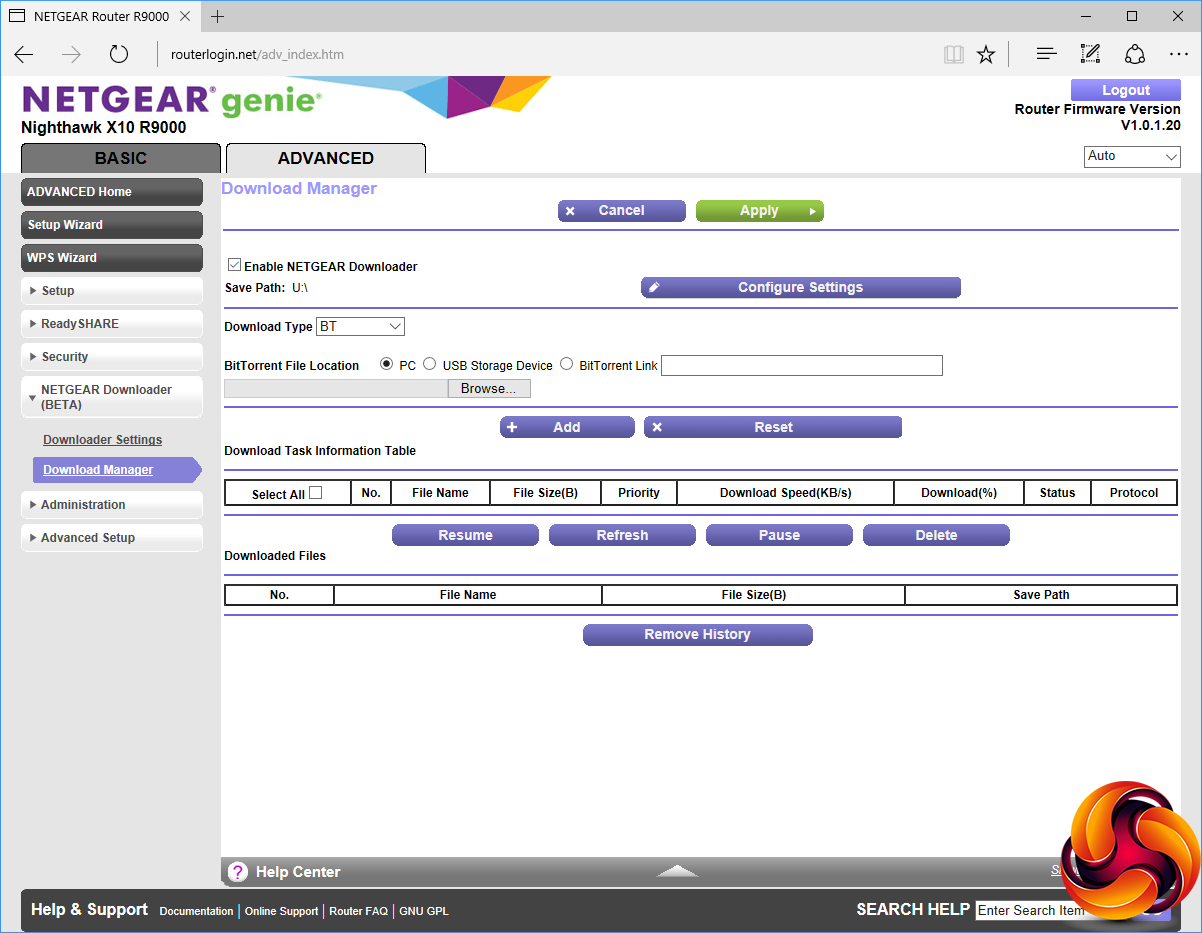Viewport: 1202px width, 933px height.
Task: Open Downloader Settings in sidebar
Action: [x=102, y=440]
